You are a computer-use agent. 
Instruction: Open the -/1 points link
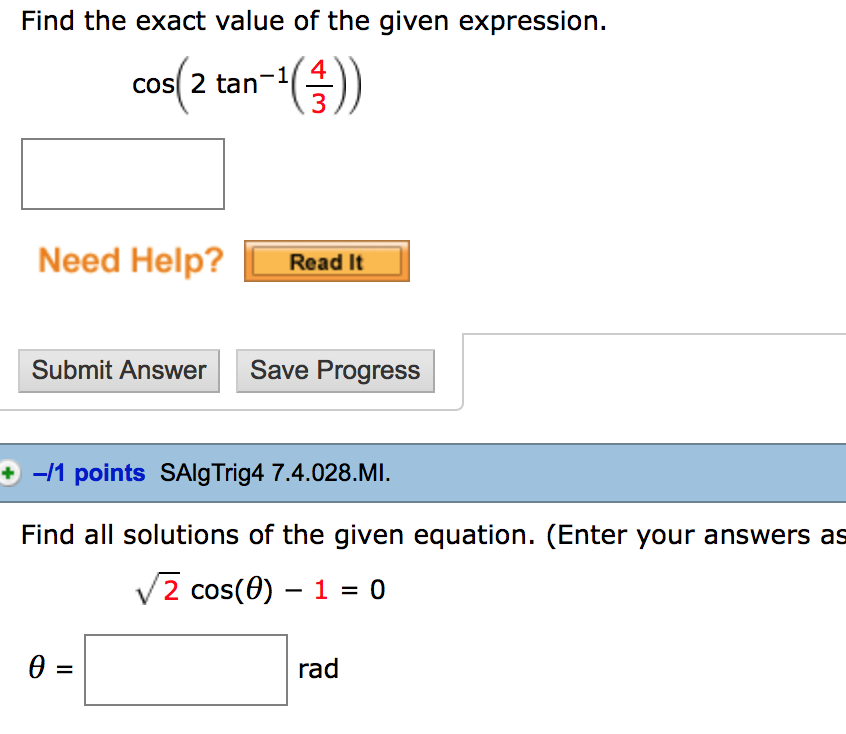89,473
